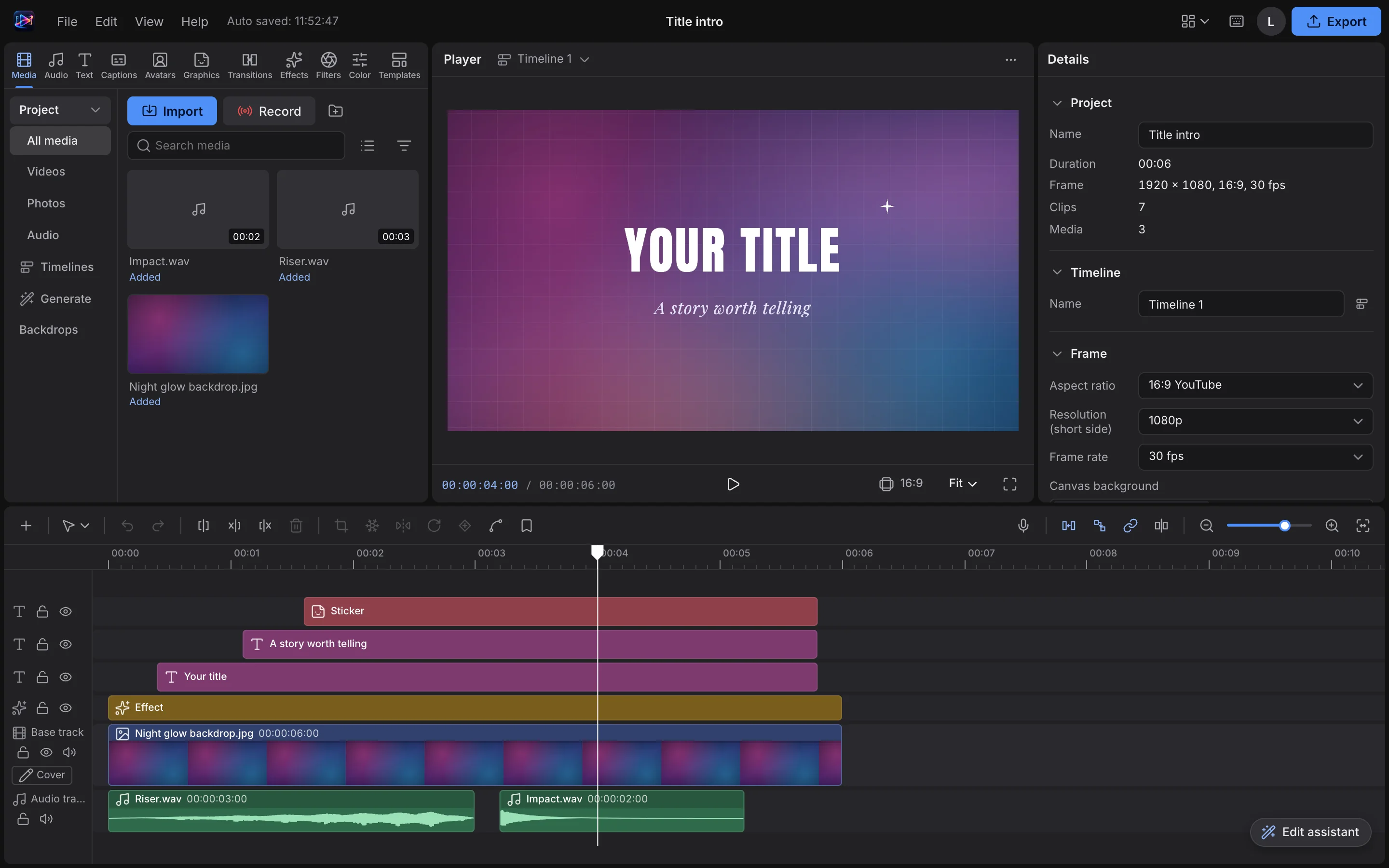Click the microphone voiceover icon
The width and height of the screenshot is (1389, 868).
tap(1023, 525)
